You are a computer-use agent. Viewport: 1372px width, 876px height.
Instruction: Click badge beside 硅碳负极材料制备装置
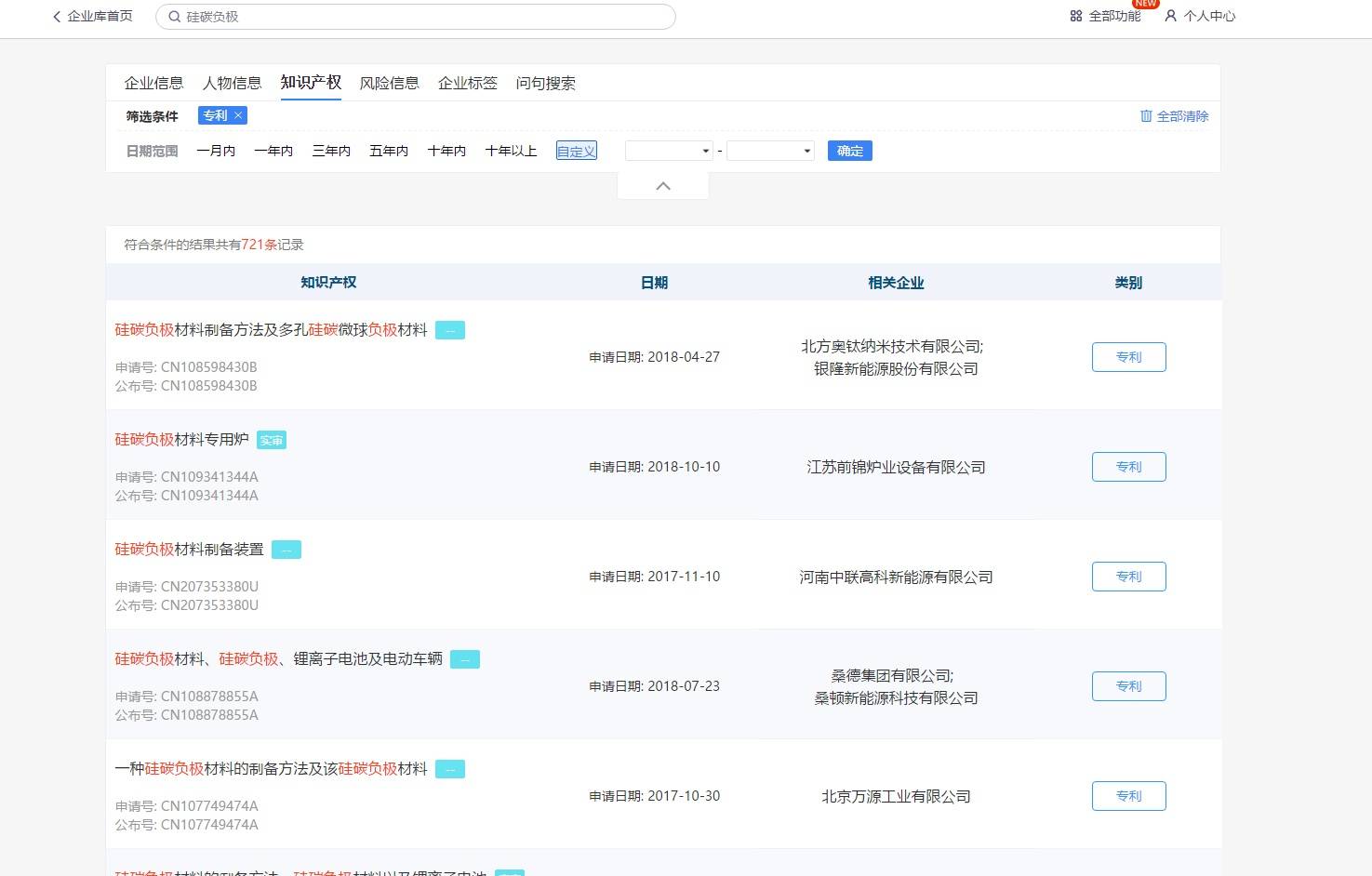pyautogui.click(x=286, y=550)
